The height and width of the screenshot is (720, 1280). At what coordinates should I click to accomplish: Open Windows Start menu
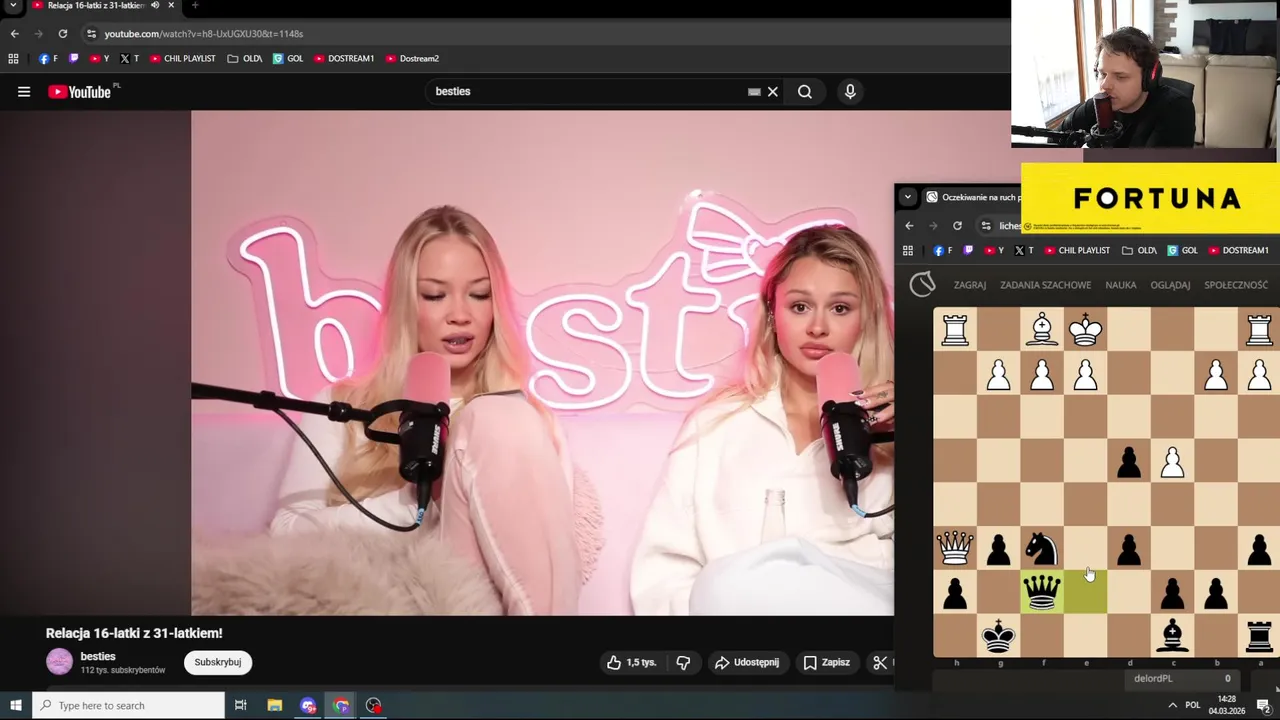click(x=15, y=706)
